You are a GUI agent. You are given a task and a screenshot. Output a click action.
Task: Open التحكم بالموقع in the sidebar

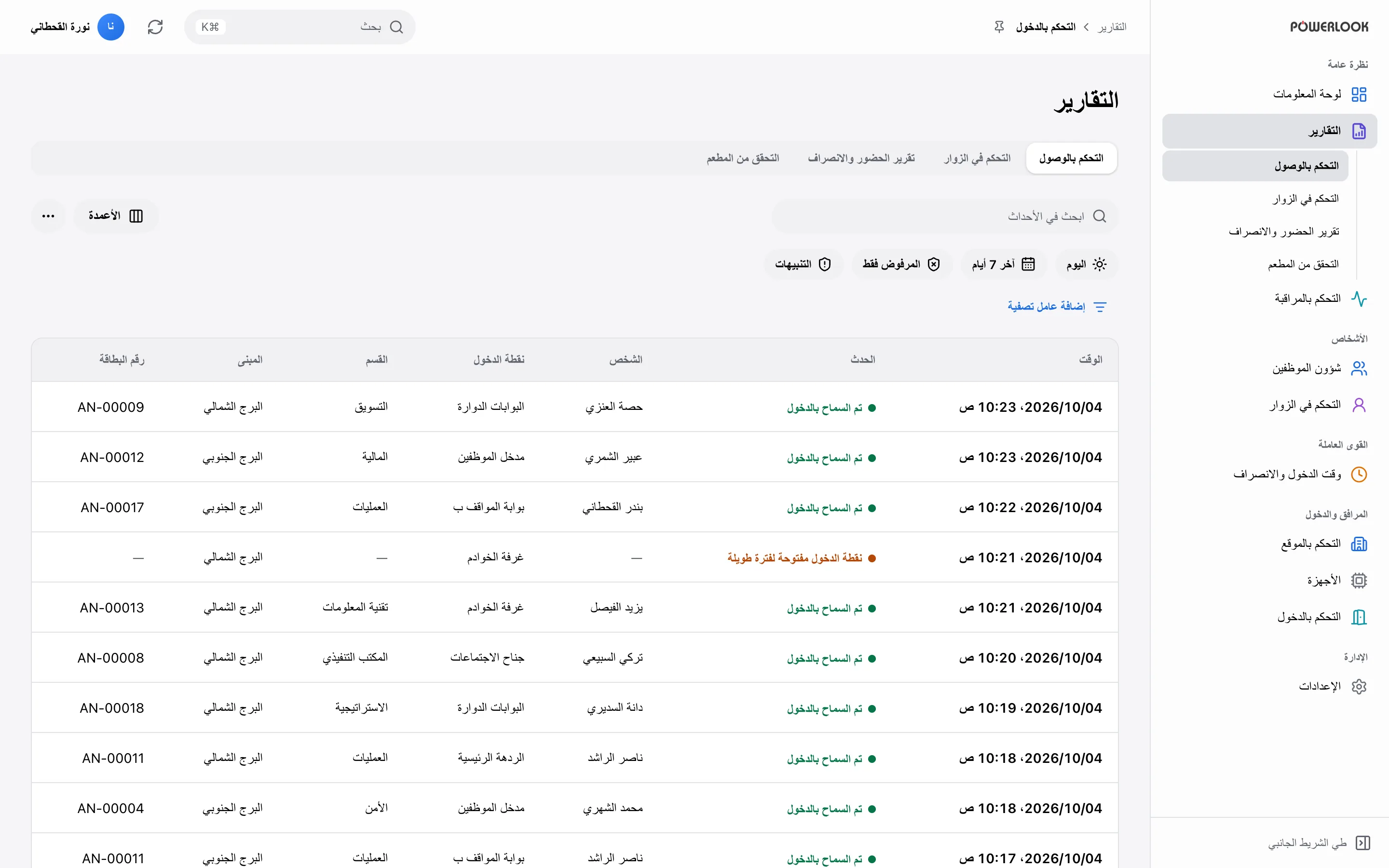1269,543
